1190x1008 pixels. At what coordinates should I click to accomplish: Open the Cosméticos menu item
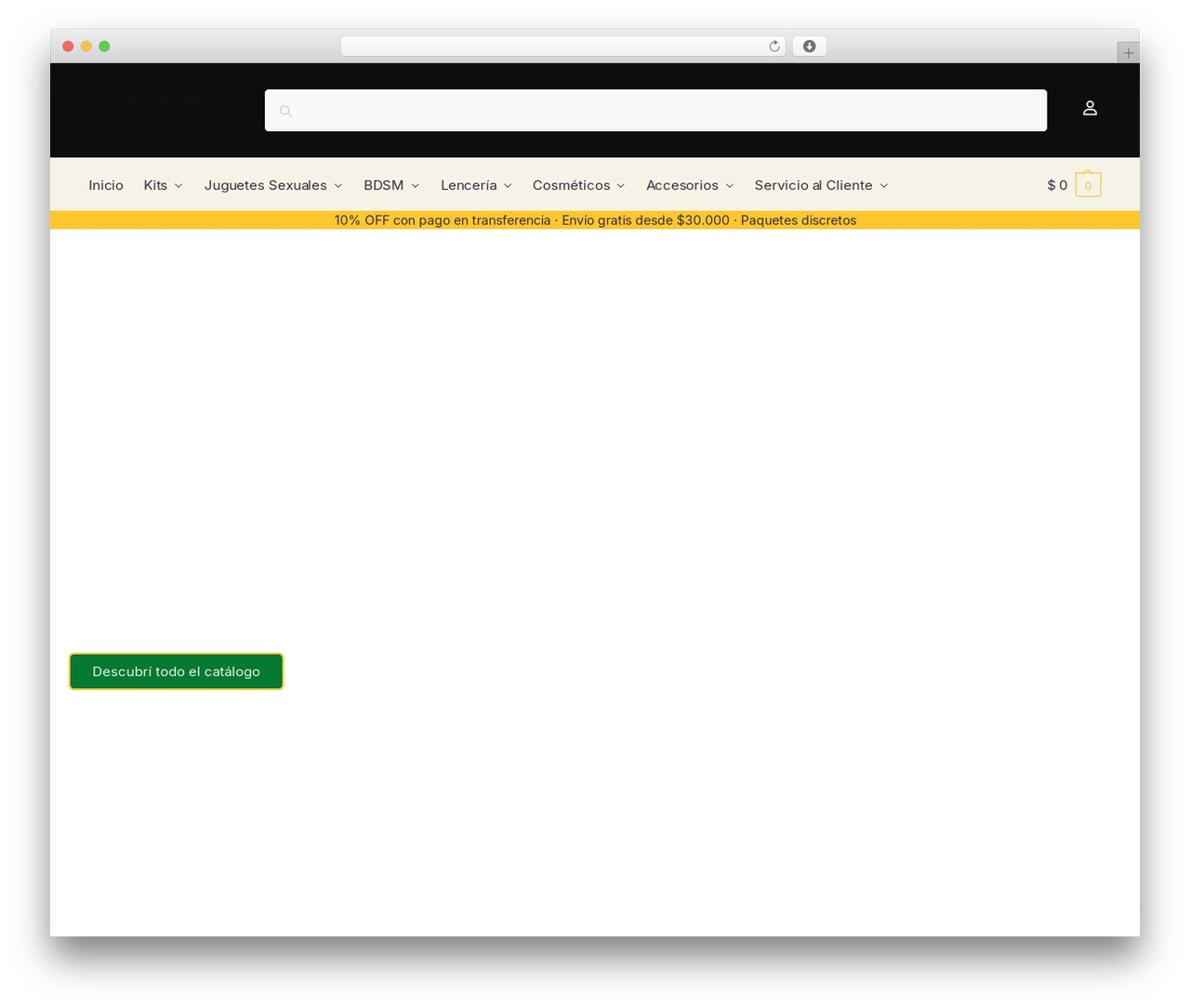(x=572, y=185)
